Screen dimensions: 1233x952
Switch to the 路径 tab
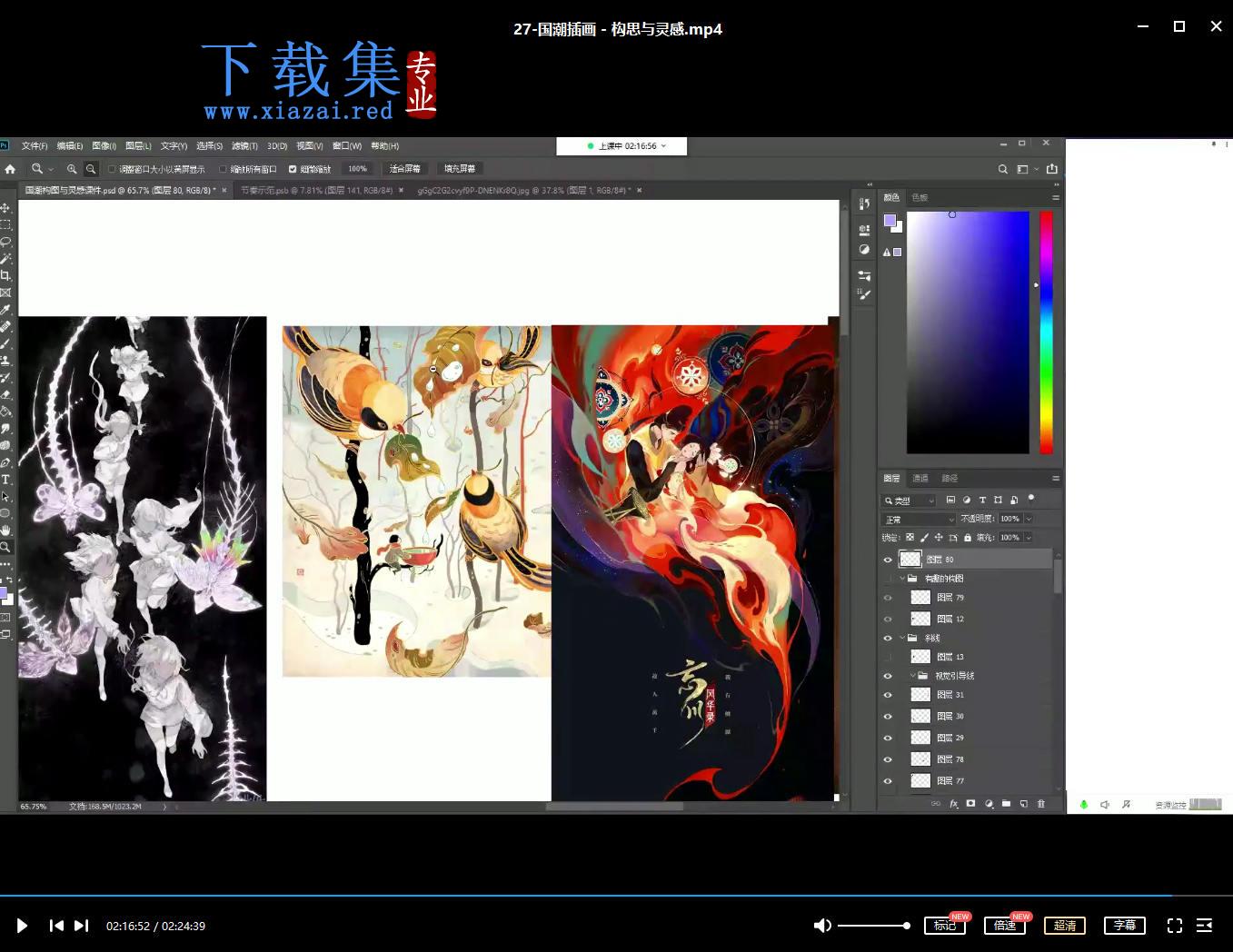coord(950,478)
